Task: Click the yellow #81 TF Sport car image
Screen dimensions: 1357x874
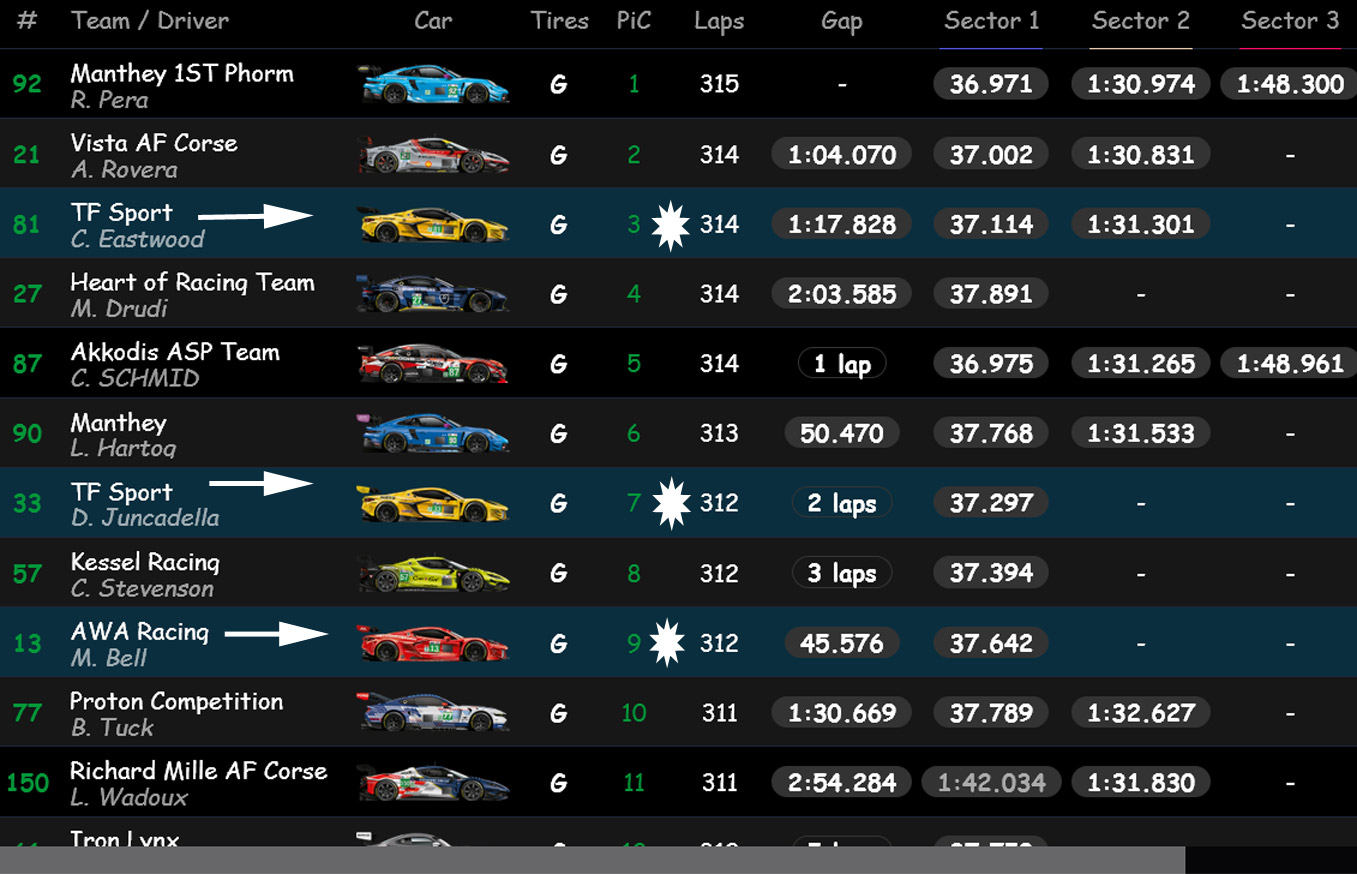Action: pyautogui.click(x=433, y=224)
